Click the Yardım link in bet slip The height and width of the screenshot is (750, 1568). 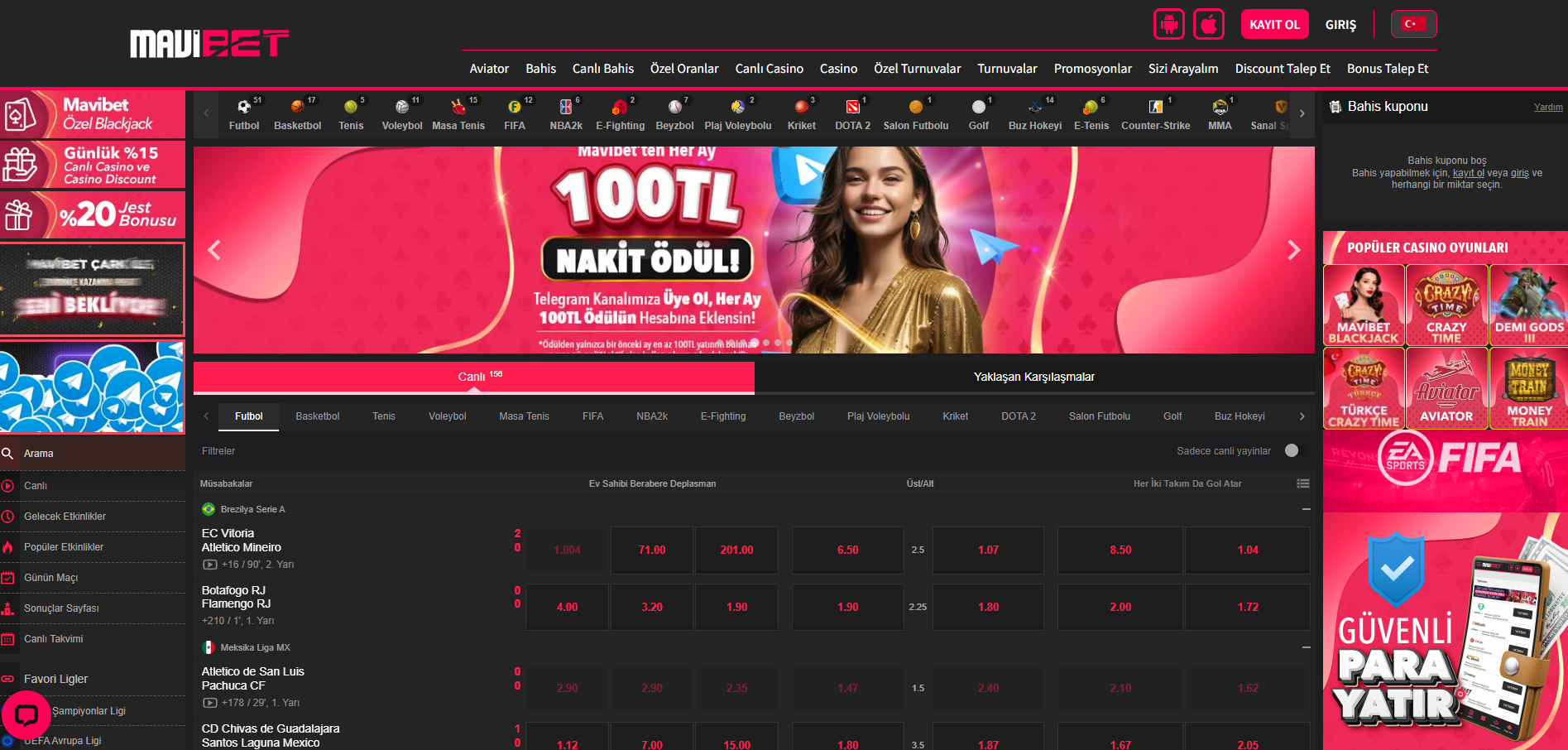pyautogui.click(x=1547, y=107)
